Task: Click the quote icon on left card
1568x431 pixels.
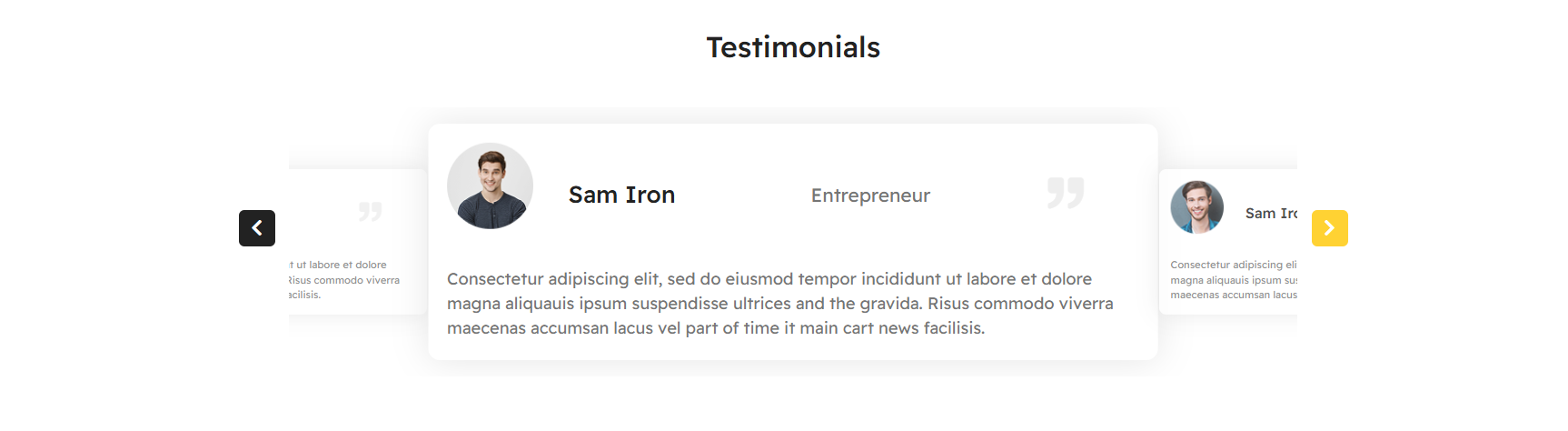Action: 370,211
